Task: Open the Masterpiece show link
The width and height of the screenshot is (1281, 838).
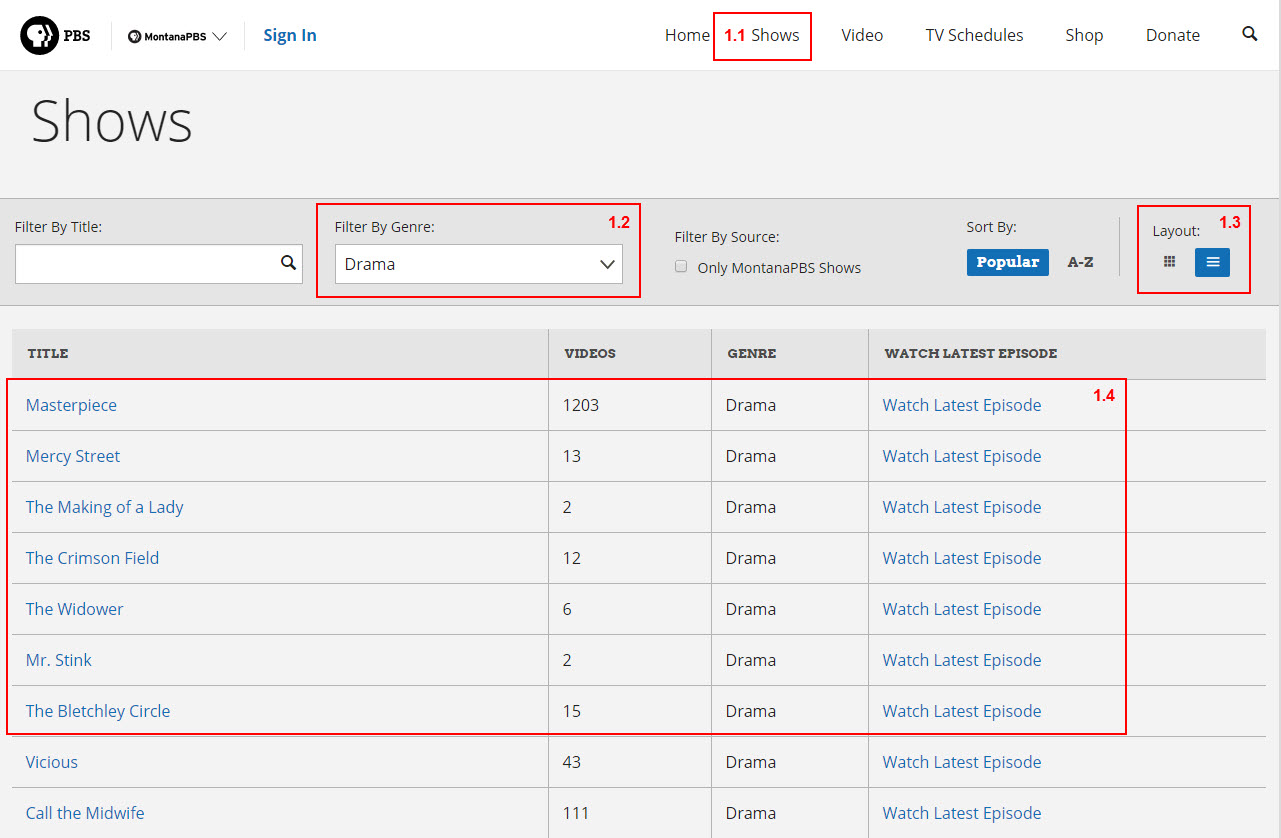Action: click(x=71, y=405)
